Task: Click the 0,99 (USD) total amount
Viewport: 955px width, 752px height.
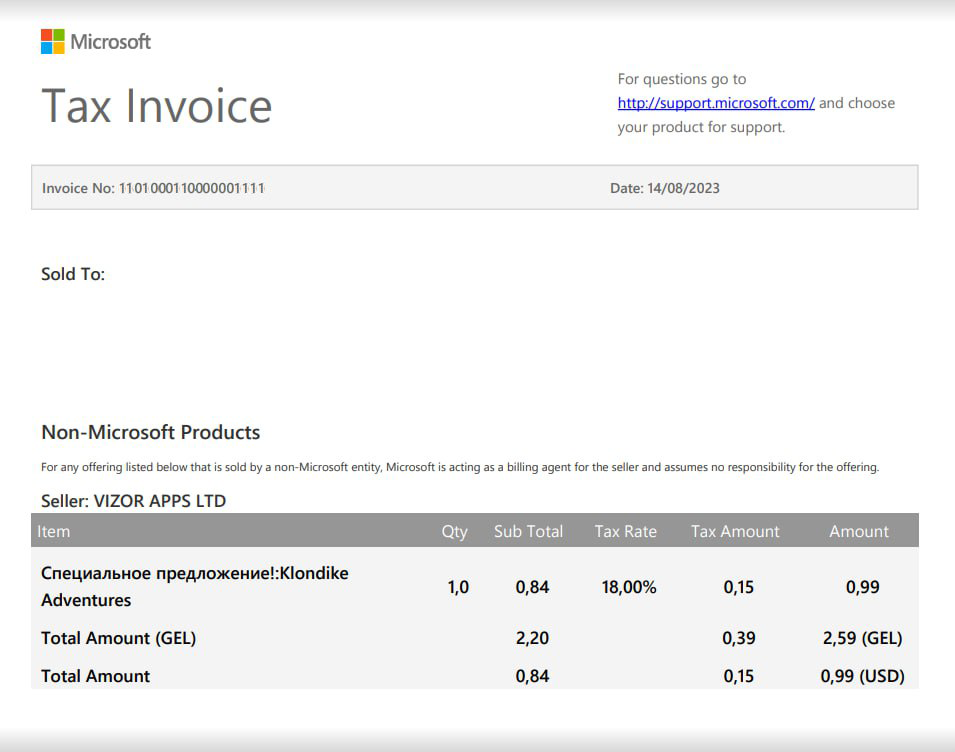Action: [x=861, y=676]
